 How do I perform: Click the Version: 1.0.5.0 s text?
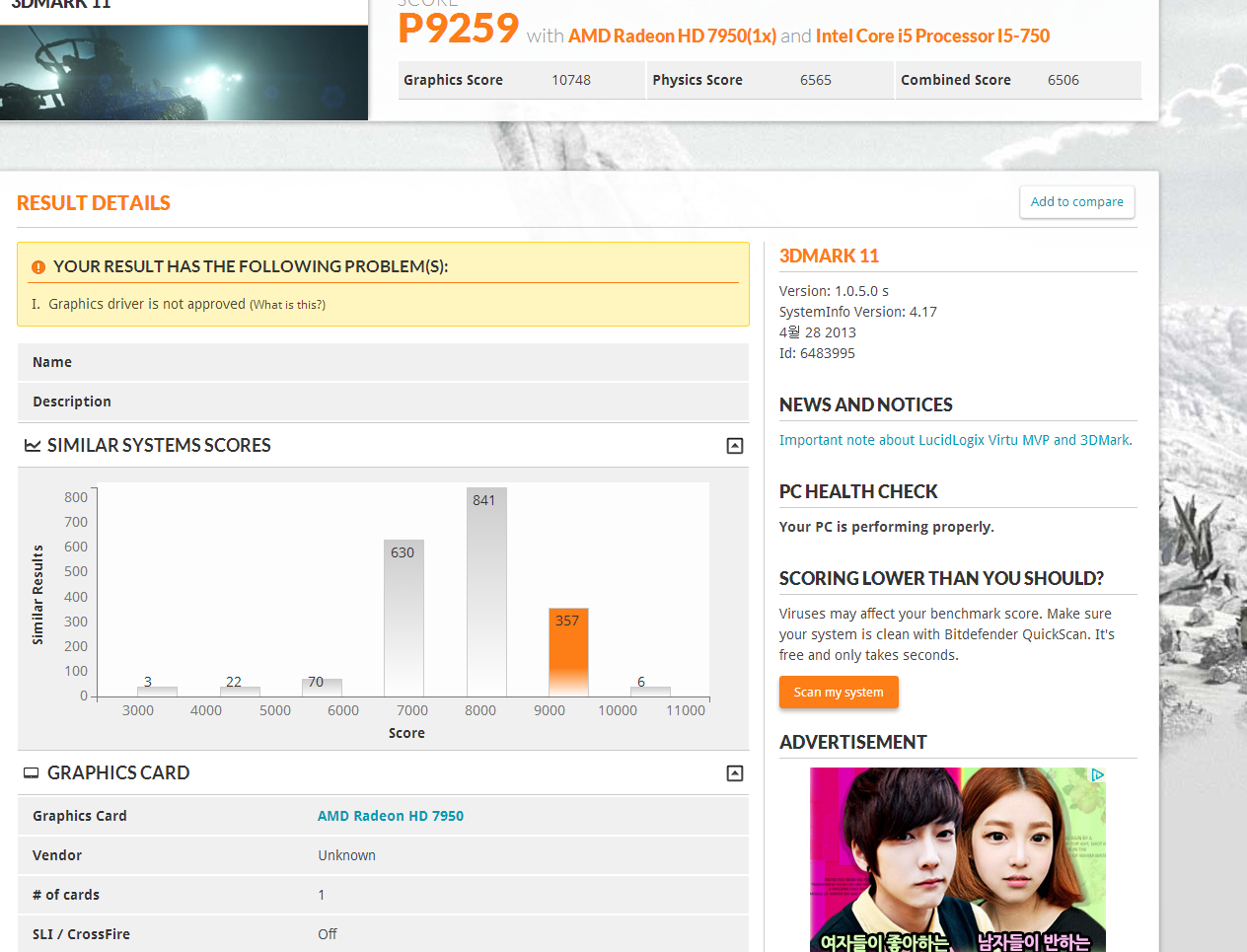834,291
